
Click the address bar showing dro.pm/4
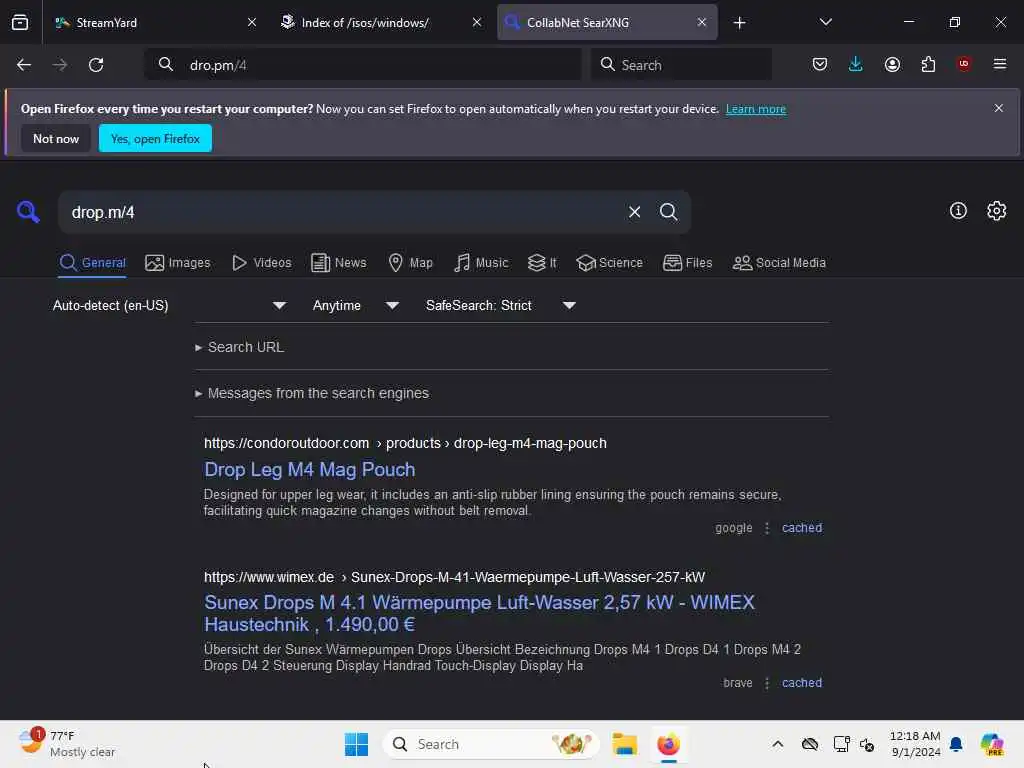pyautogui.click(x=362, y=65)
